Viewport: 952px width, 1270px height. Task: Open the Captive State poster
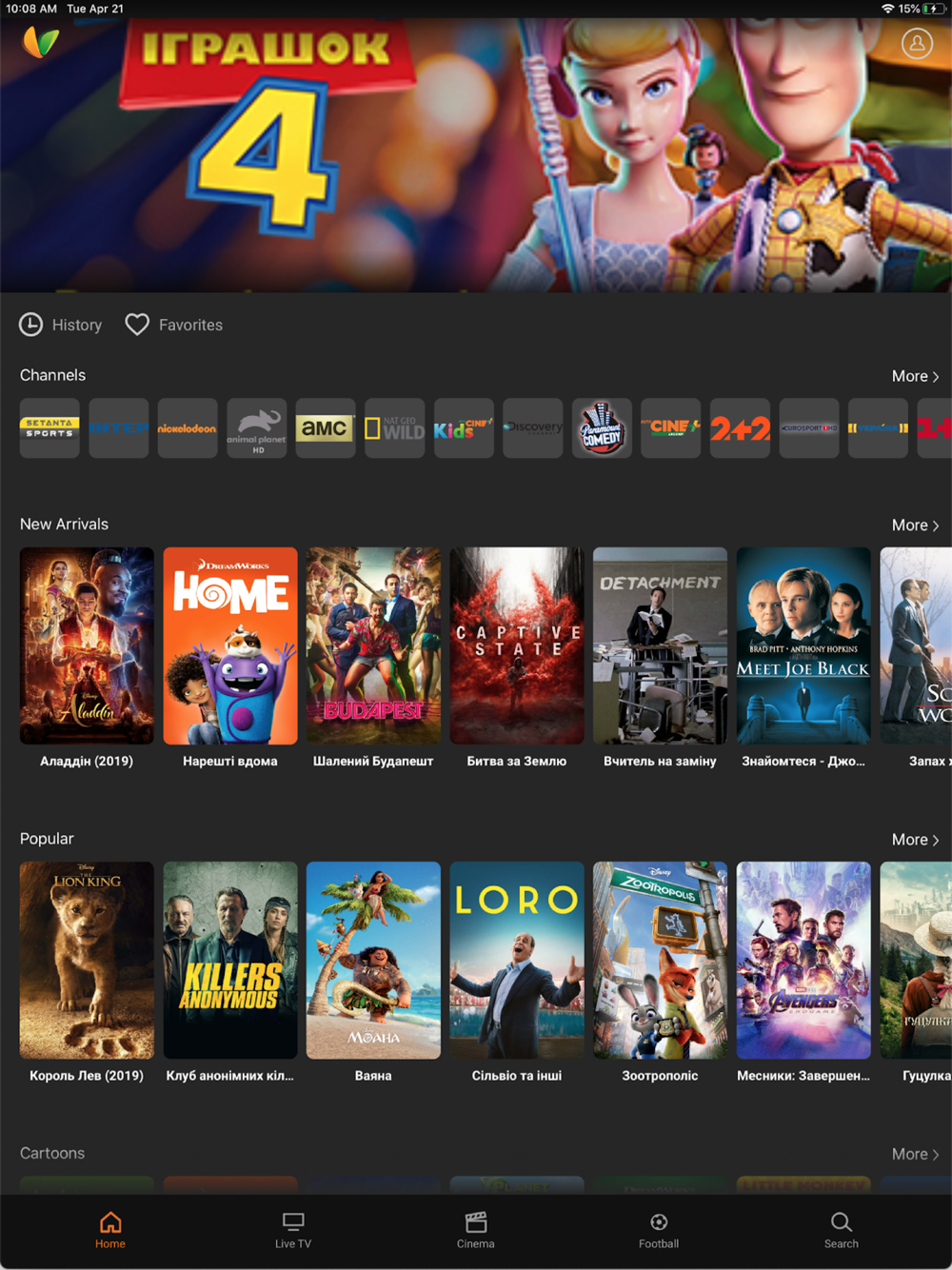(x=517, y=645)
